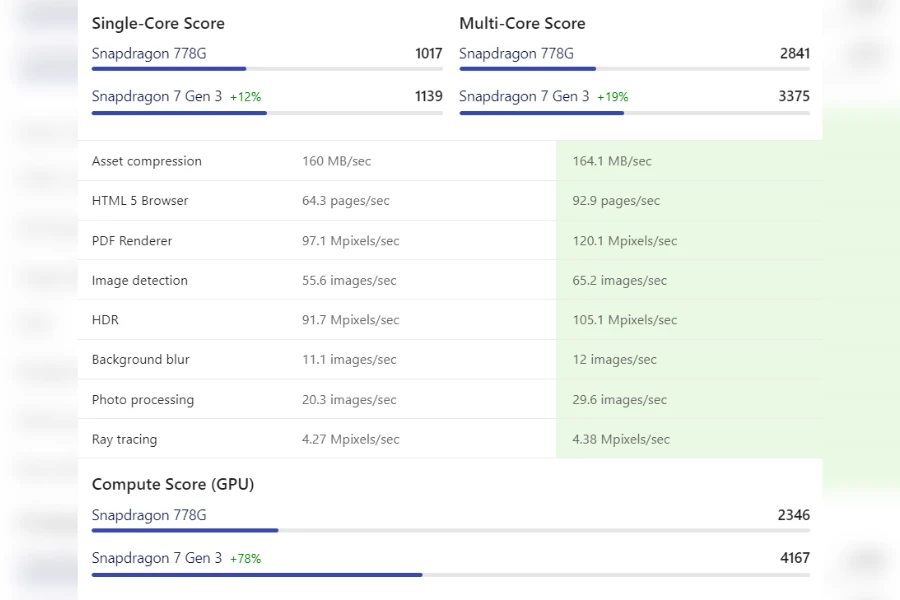
Task: Click Snapdragon 778G link under Multi-Core Score
Action: tap(516, 54)
